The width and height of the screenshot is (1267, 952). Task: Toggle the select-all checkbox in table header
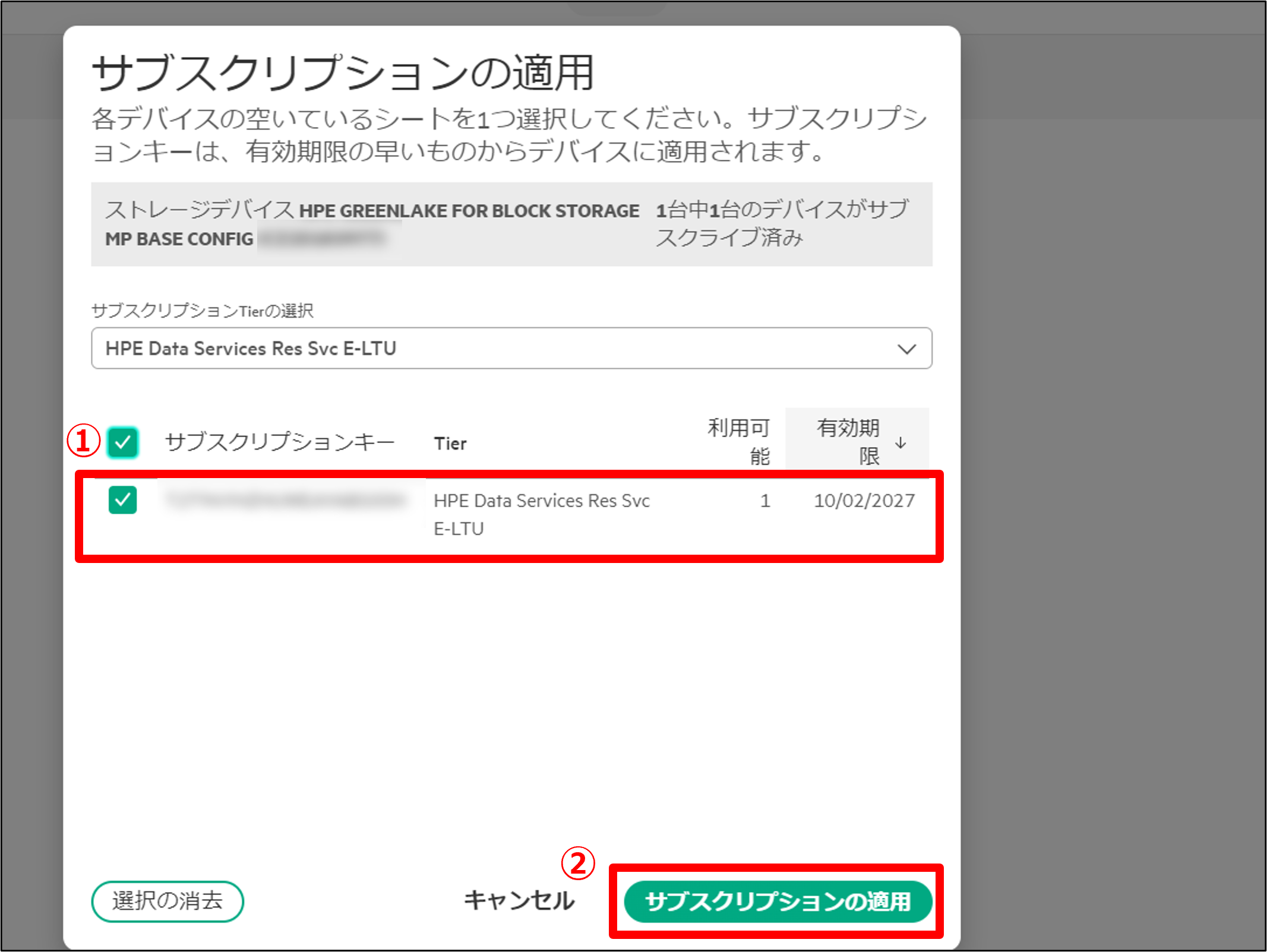122,442
